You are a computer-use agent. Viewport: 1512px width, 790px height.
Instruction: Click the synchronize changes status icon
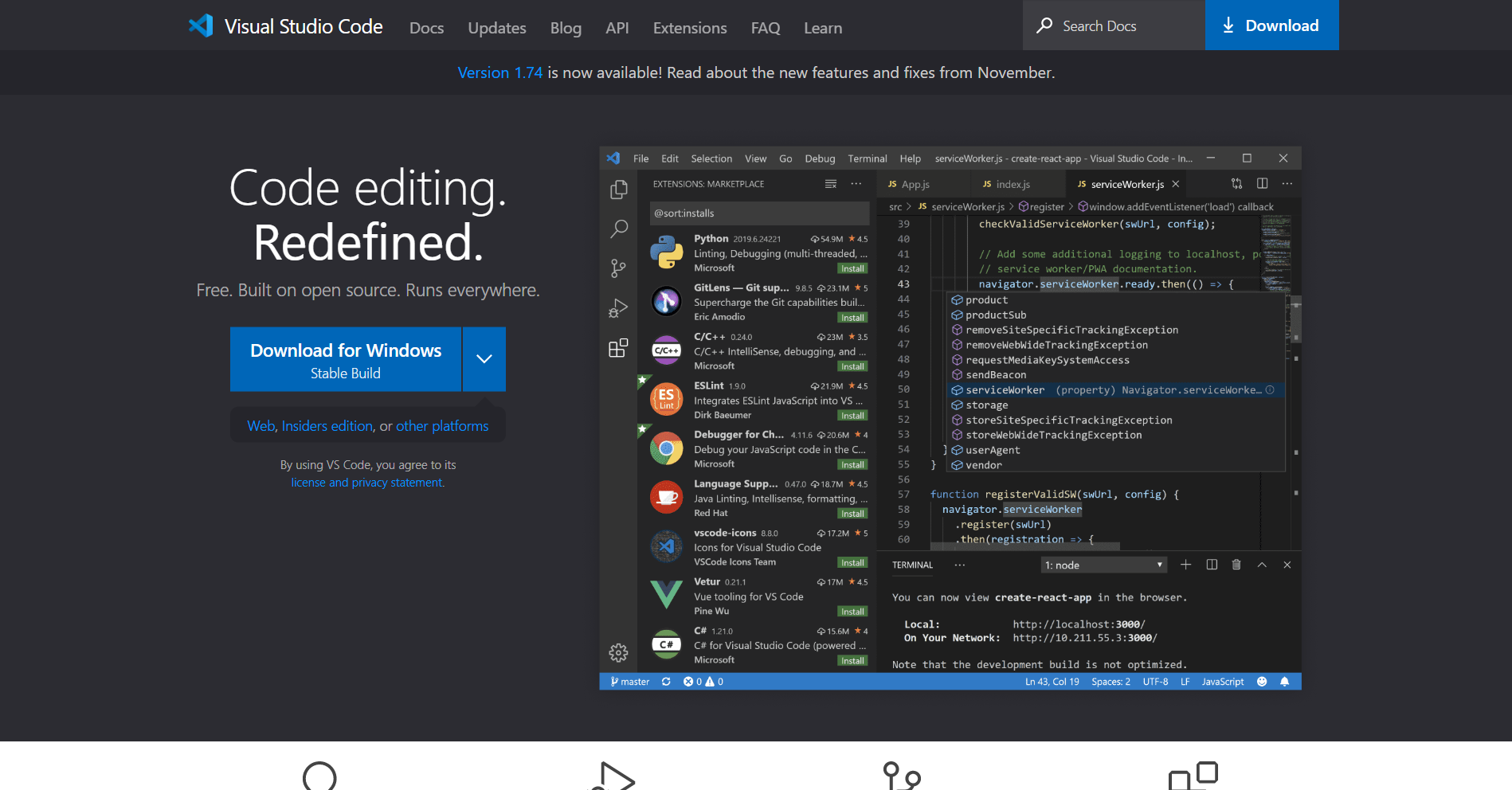666,682
